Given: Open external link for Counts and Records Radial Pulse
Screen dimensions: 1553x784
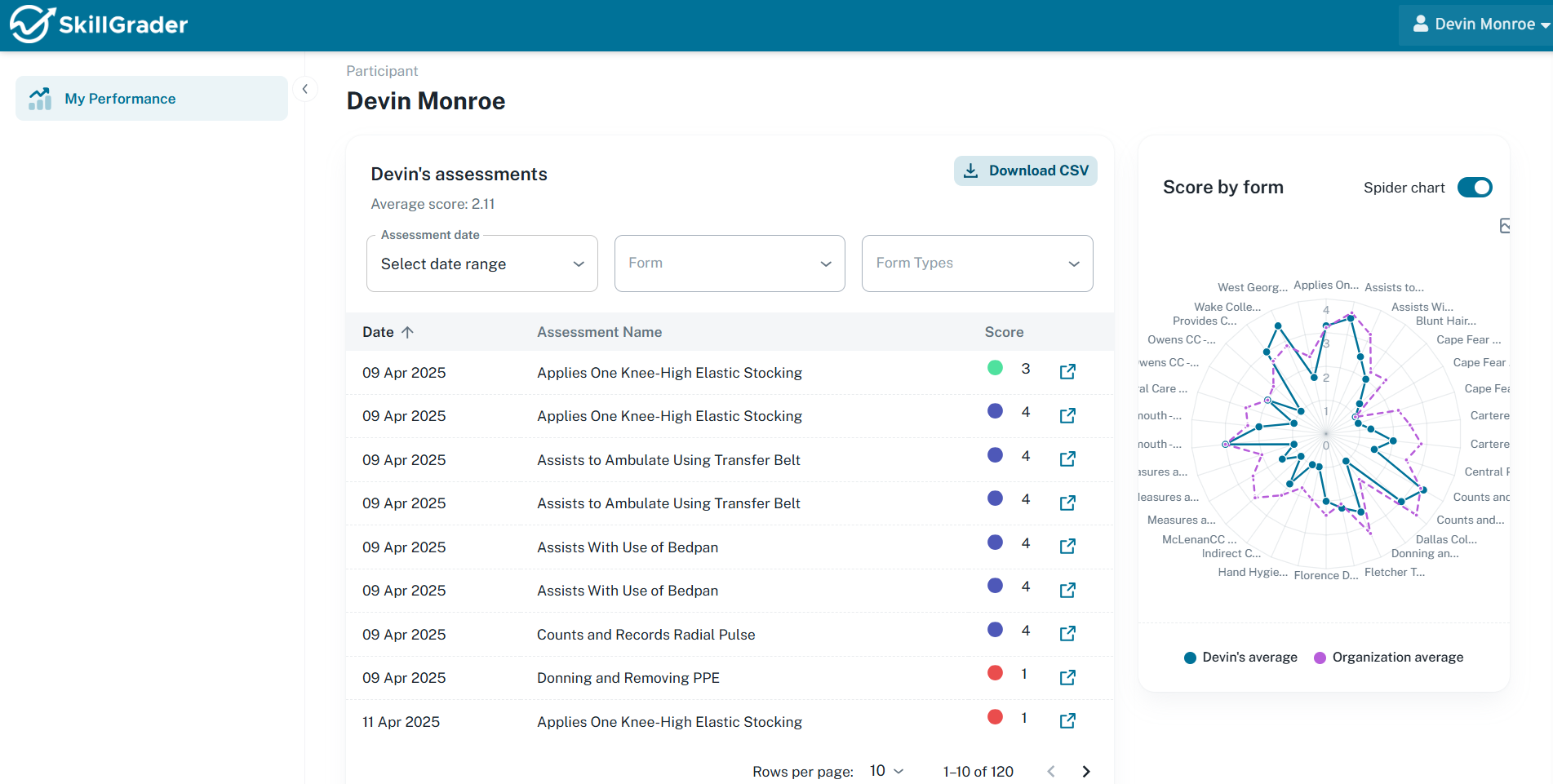Looking at the screenshot, I should pos(1067,633).
